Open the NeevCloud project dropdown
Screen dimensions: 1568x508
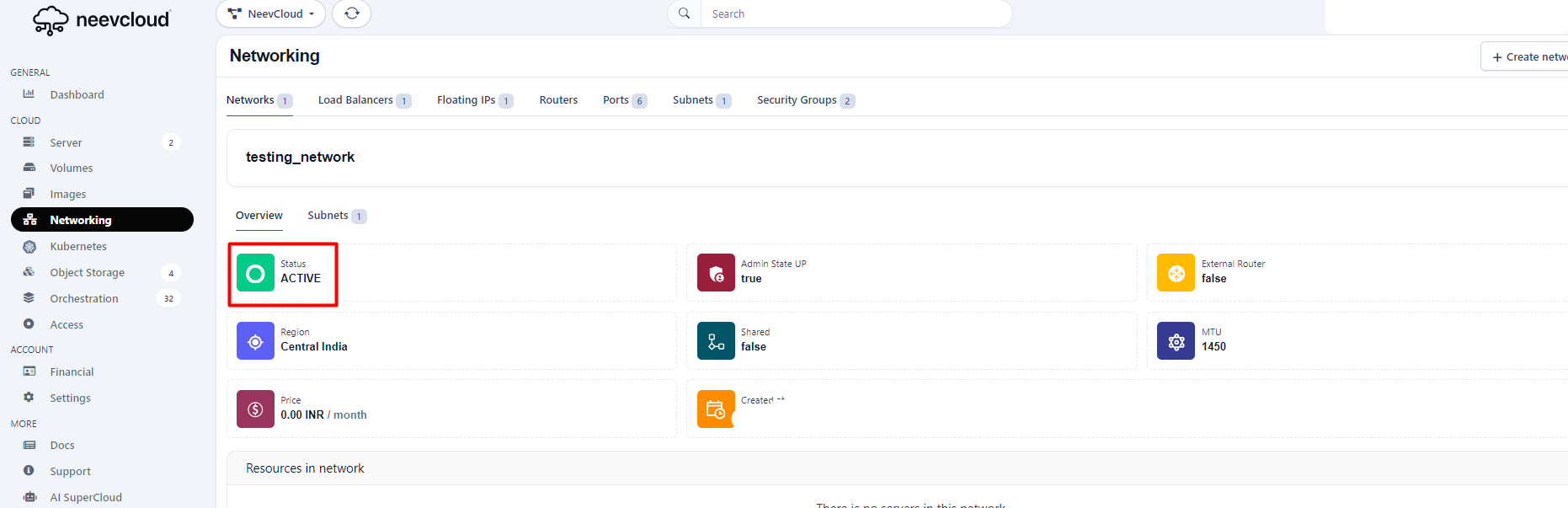[271, 13]
